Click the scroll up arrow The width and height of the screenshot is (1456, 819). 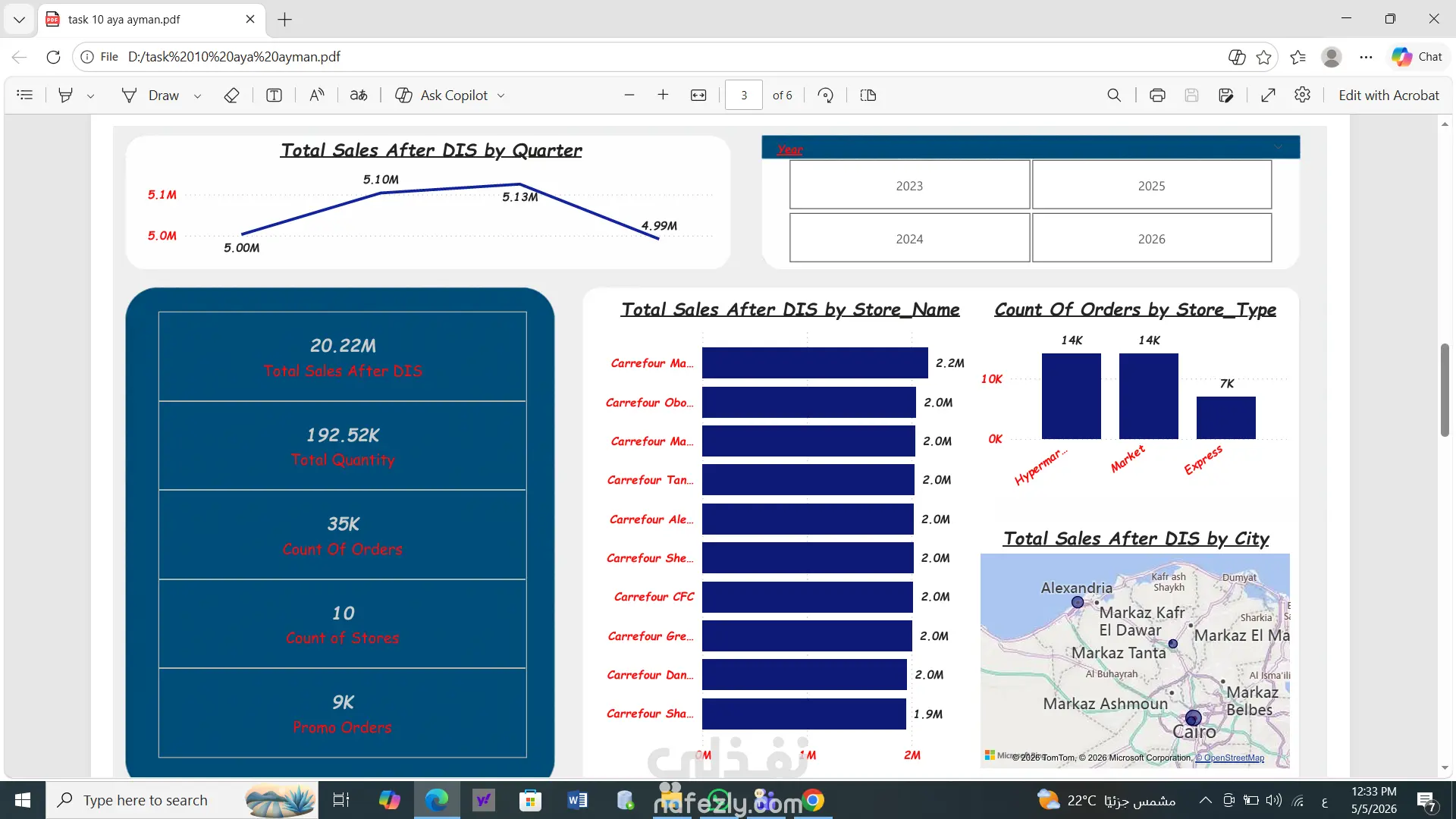1445,124
